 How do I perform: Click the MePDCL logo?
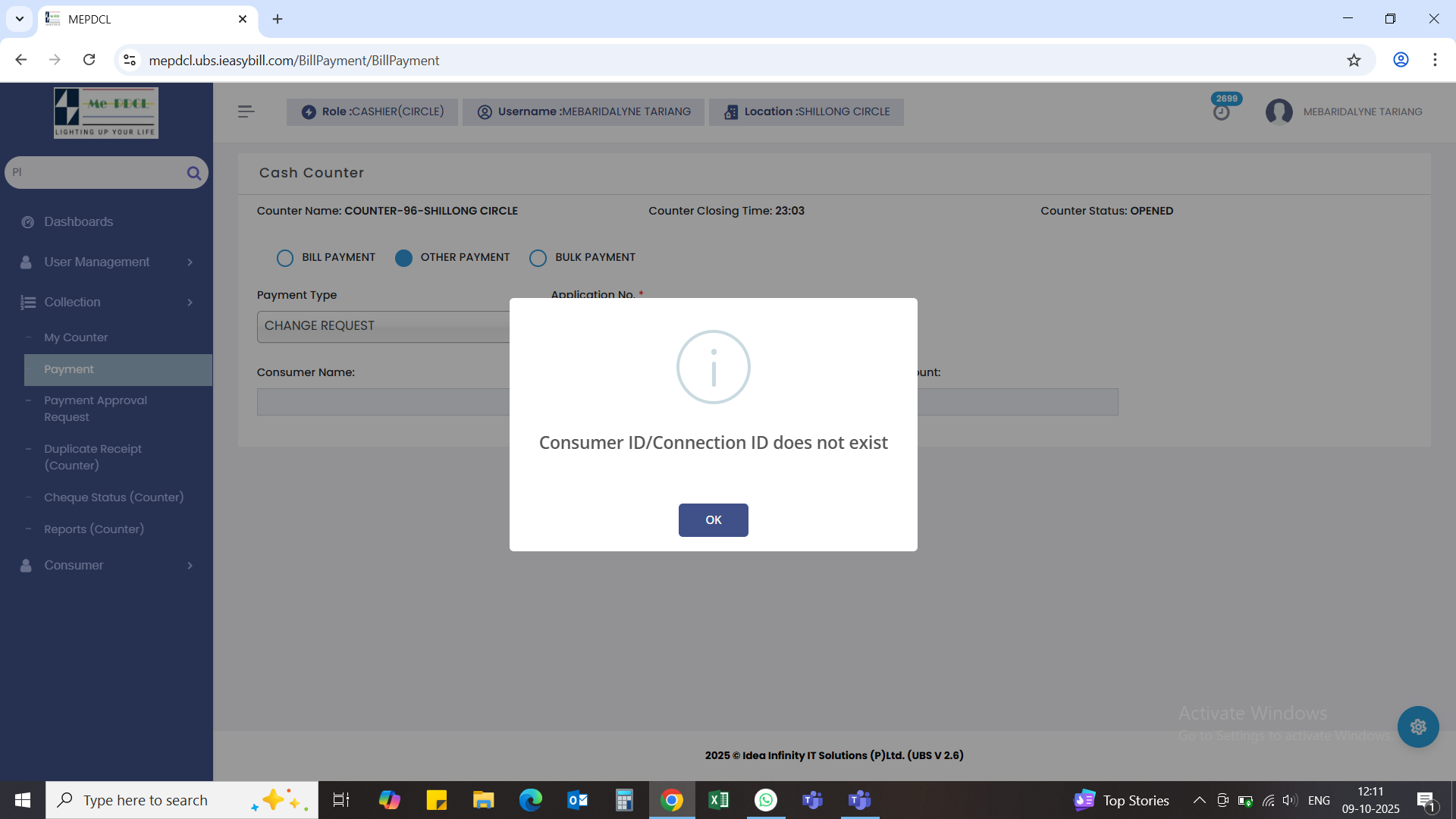(x=106, y=112)
